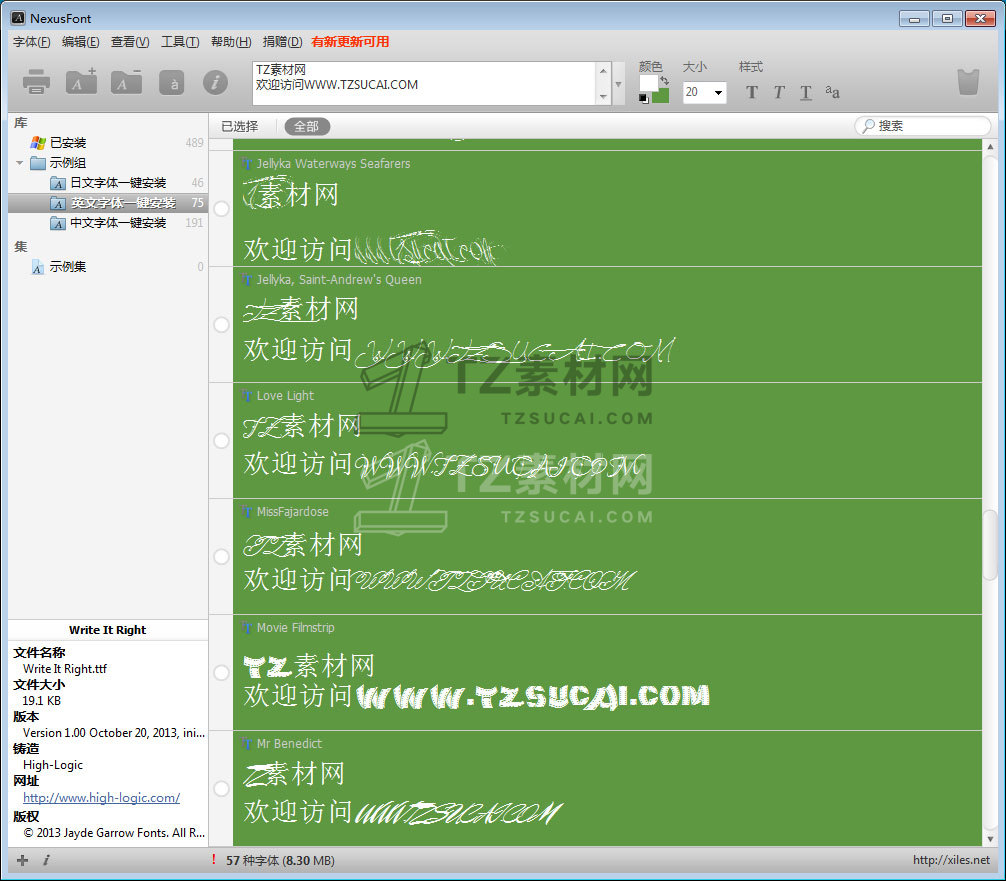This screenshot has width=1006, height=881.
Task: Click the search magnifier icon
Action: point(868,126)
